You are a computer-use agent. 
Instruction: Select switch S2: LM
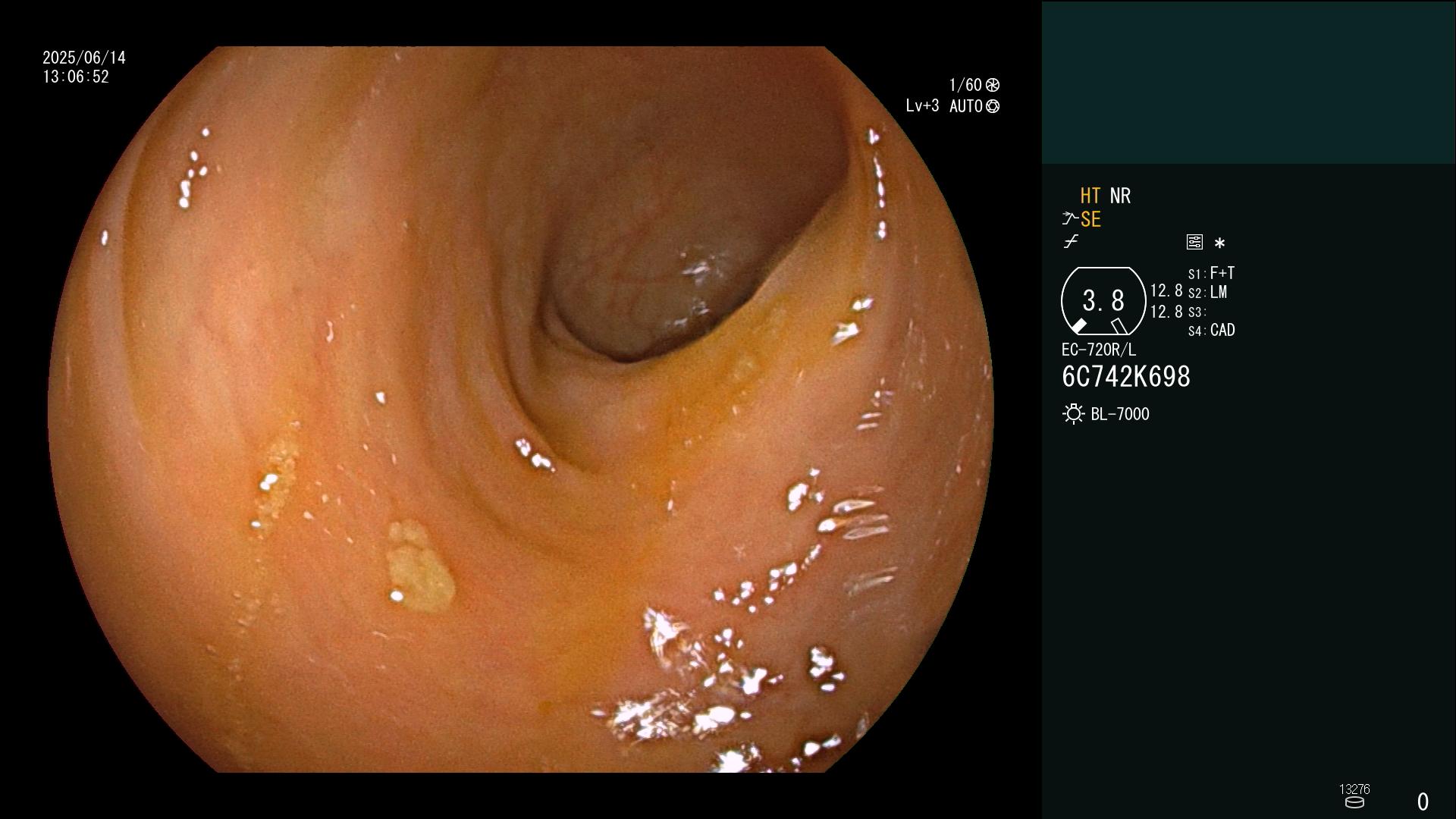[1208, 292]
